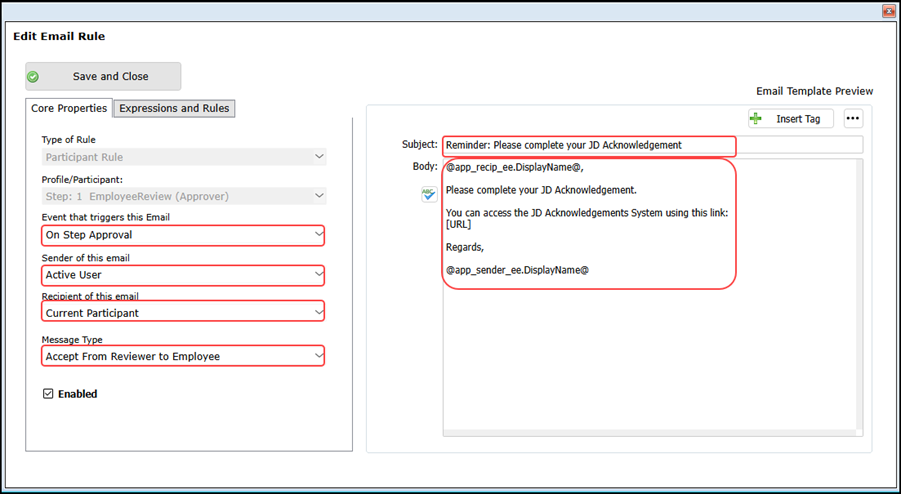Click the [URL] placeholder in the body

click(458, 225)
